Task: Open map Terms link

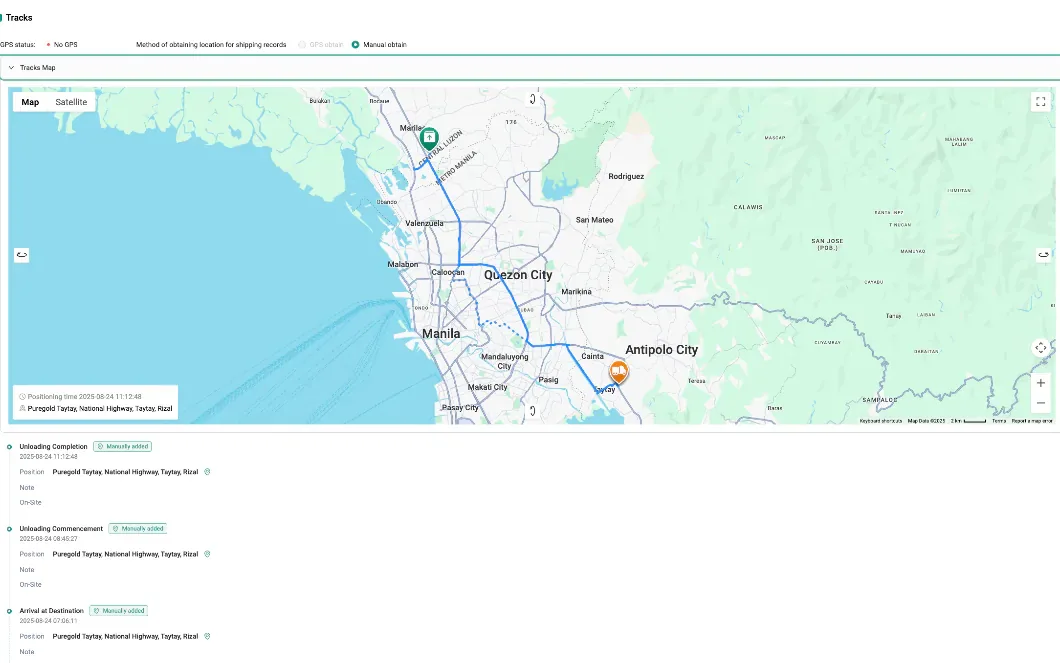Action: click(x=998, y=421)
